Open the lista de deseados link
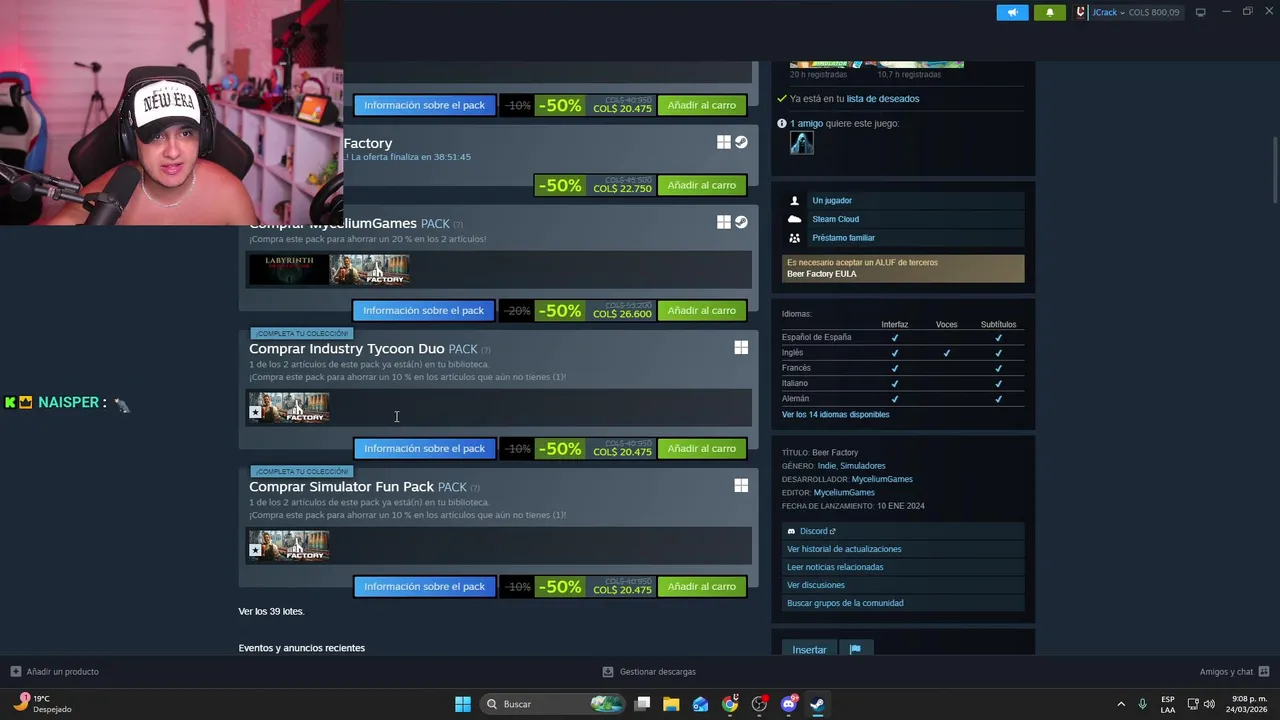The height and width of the screenshot is (720, 1280). click(x=883, y=98)
